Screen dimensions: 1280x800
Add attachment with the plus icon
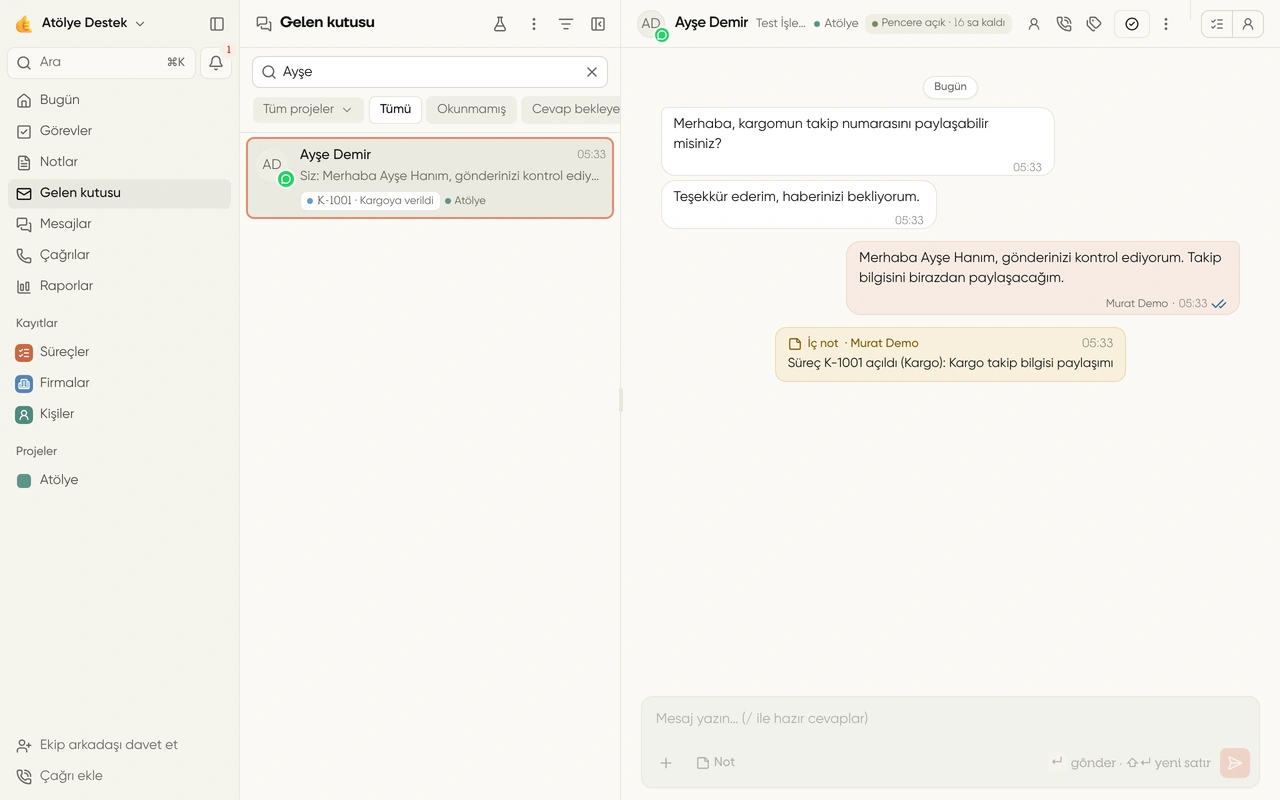coord(666,763)
